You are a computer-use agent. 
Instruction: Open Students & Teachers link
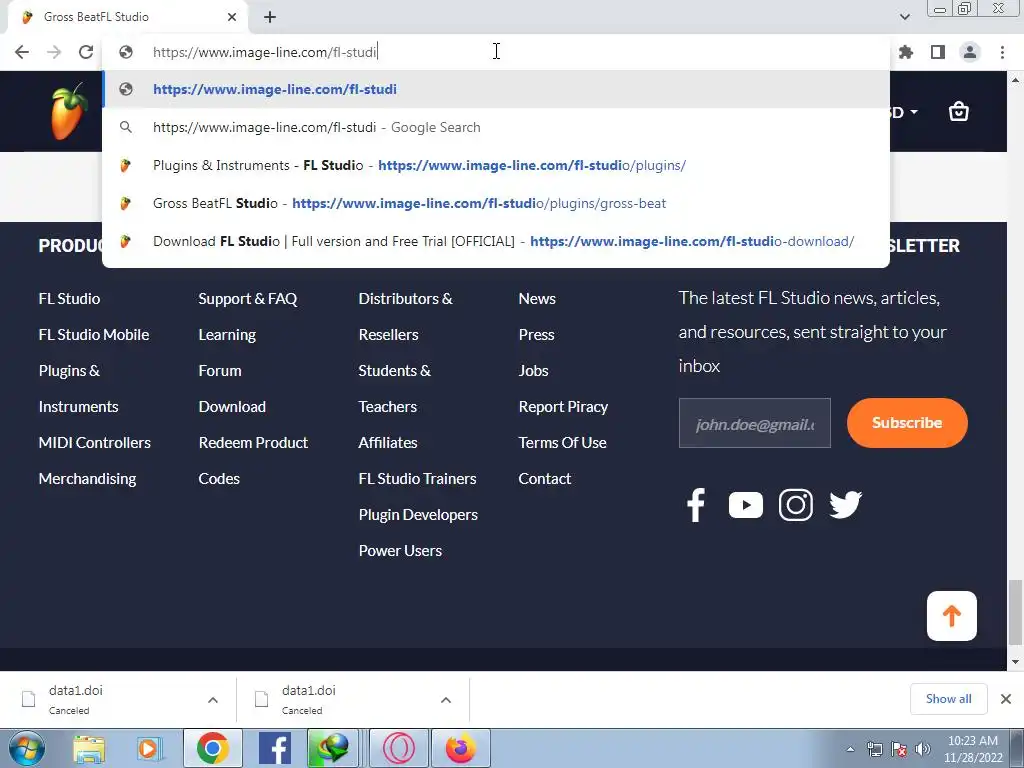tap(394, 389)
